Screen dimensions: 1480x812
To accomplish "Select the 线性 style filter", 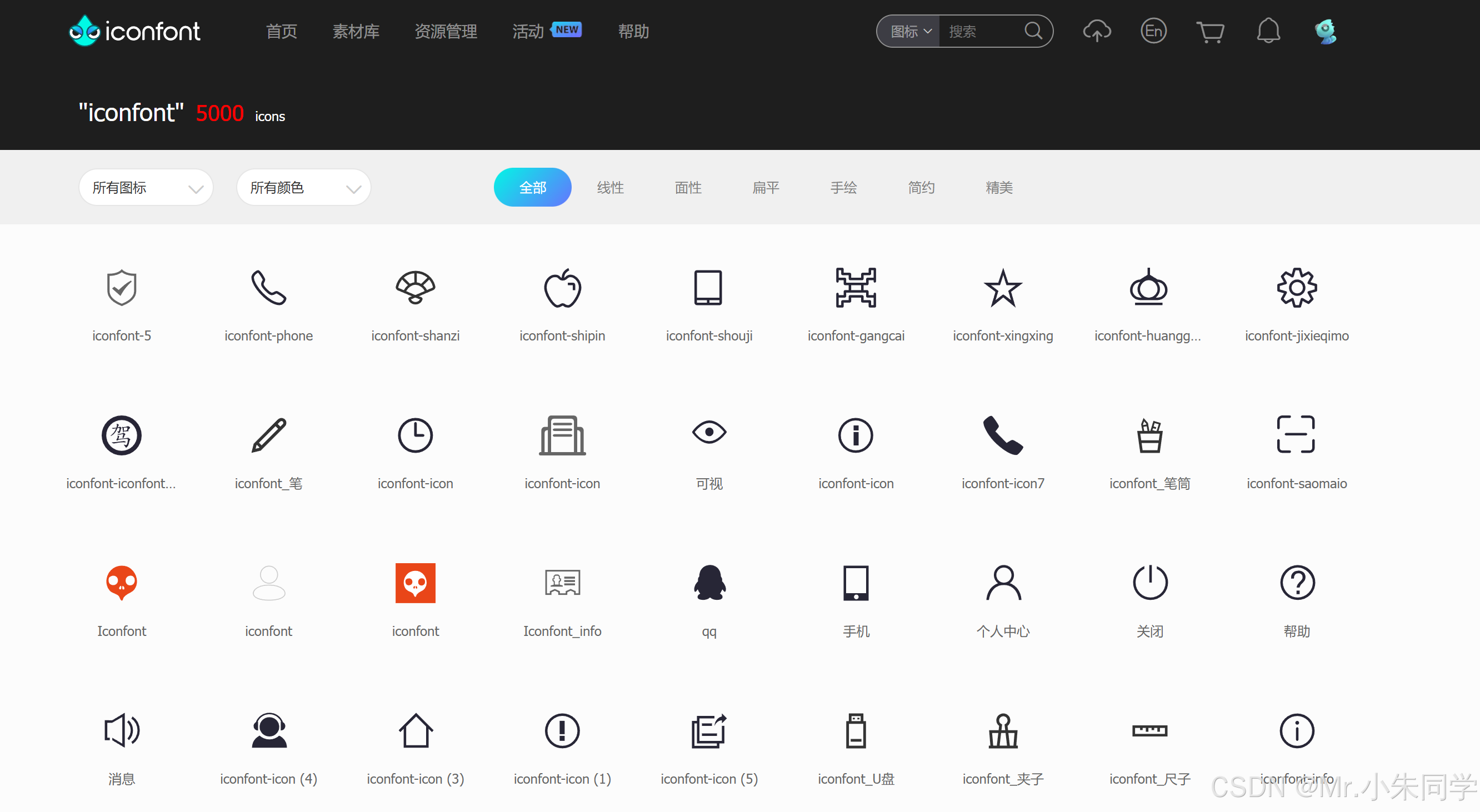I will tap(610, 188).
